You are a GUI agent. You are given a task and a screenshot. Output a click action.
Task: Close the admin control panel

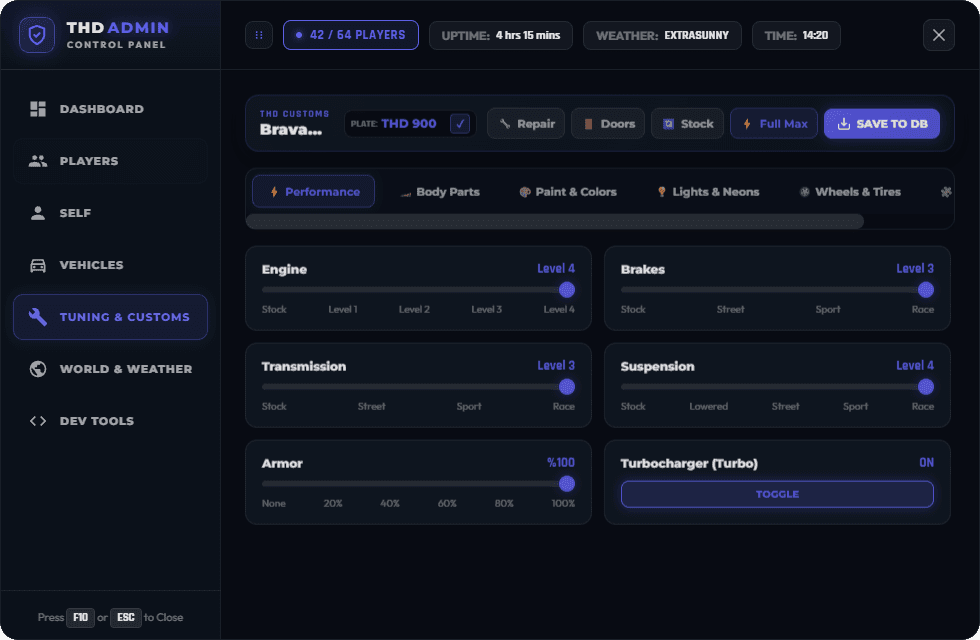pos(939,35)
